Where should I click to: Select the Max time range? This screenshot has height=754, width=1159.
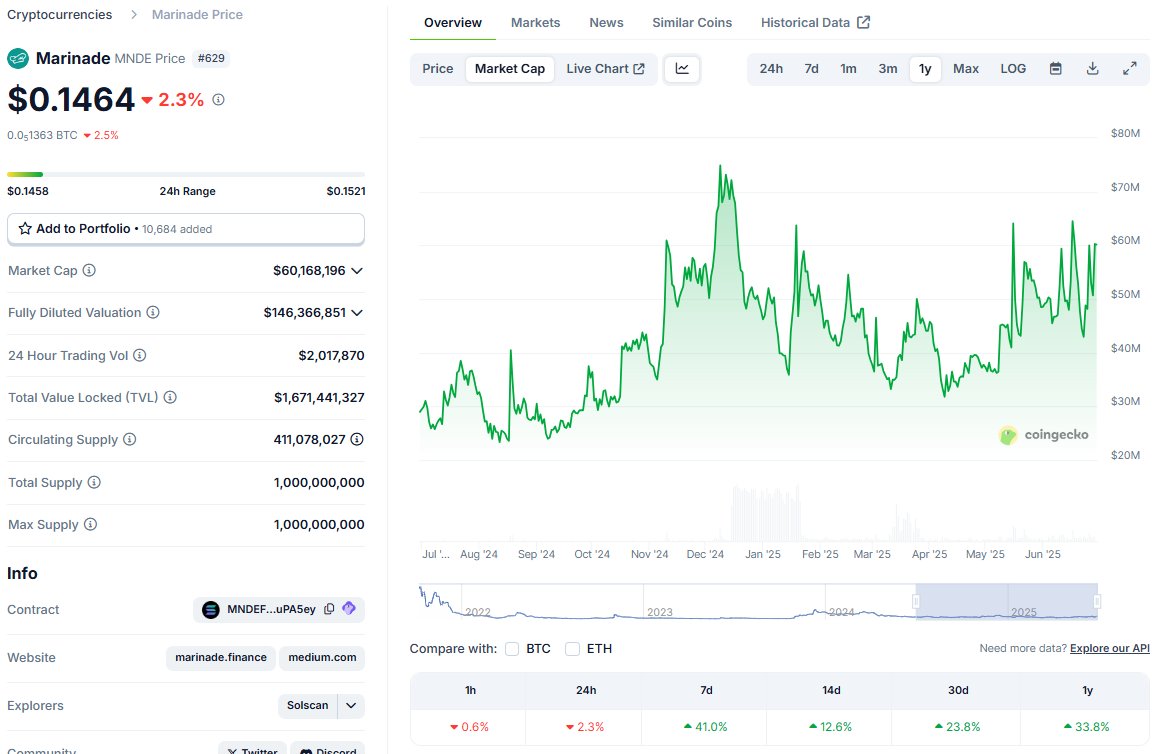tap(966, 69)
